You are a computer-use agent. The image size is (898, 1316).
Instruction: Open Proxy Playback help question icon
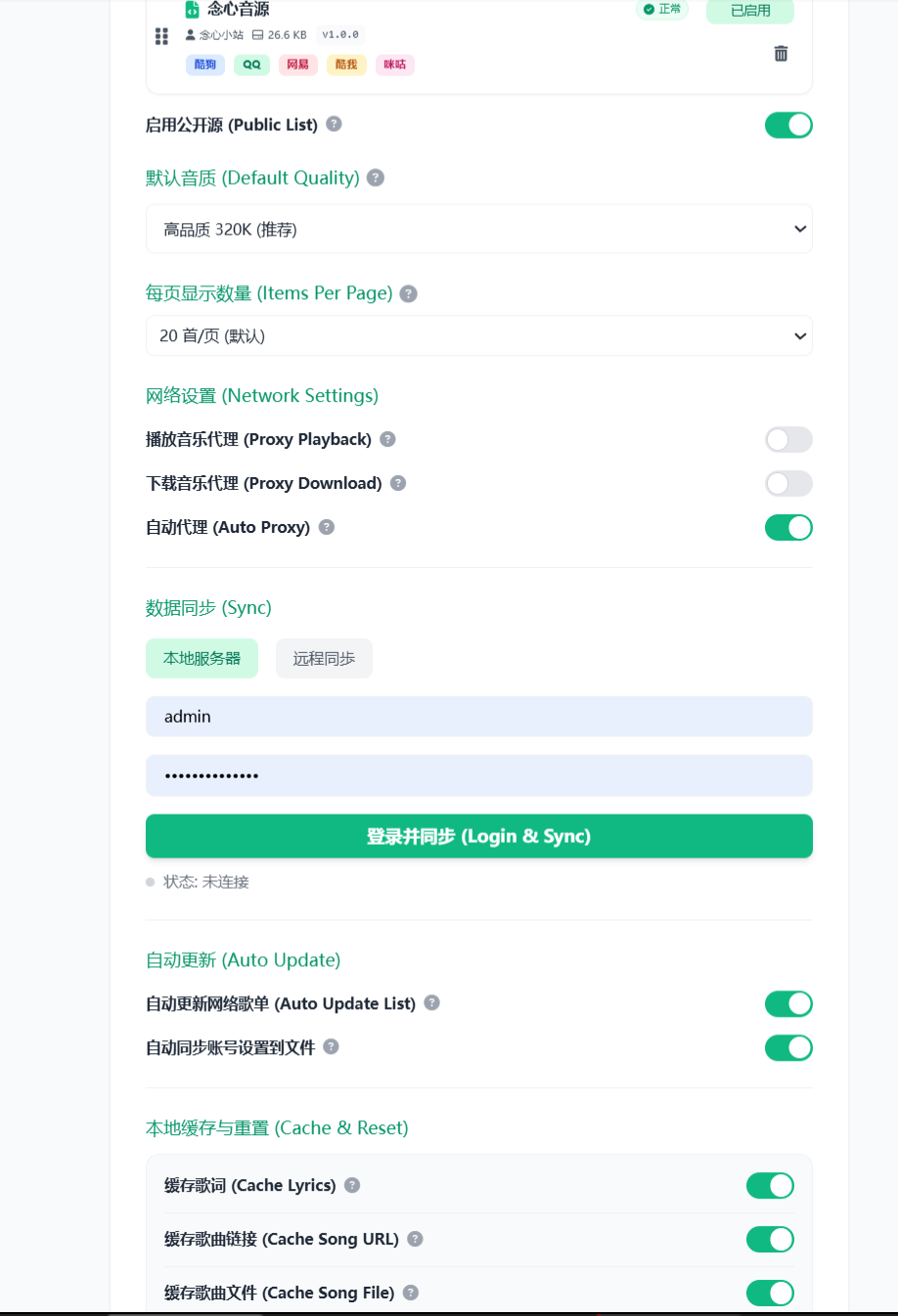[x=387, y=439]
